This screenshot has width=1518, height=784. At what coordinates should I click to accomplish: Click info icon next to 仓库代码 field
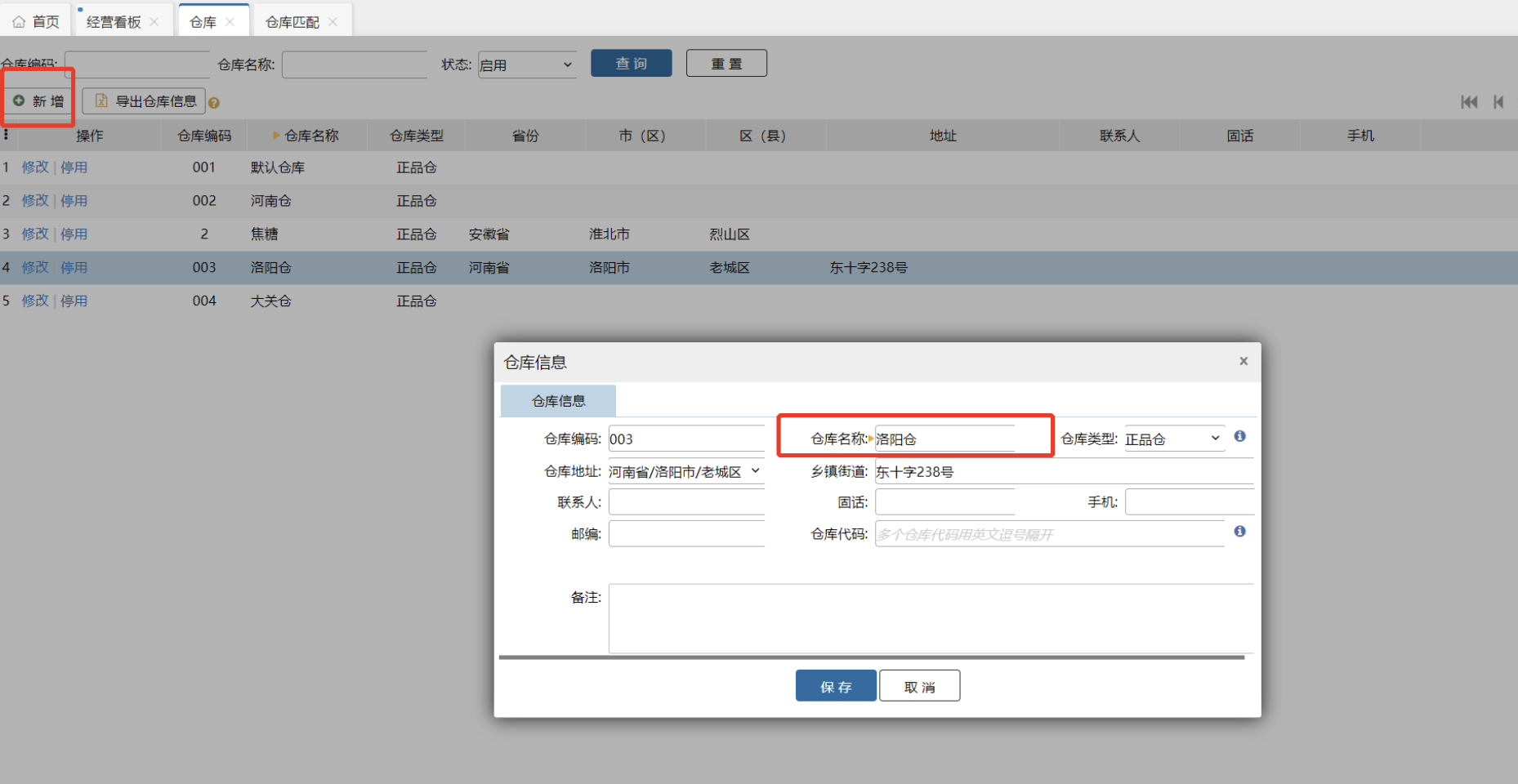pos(1239,532)
